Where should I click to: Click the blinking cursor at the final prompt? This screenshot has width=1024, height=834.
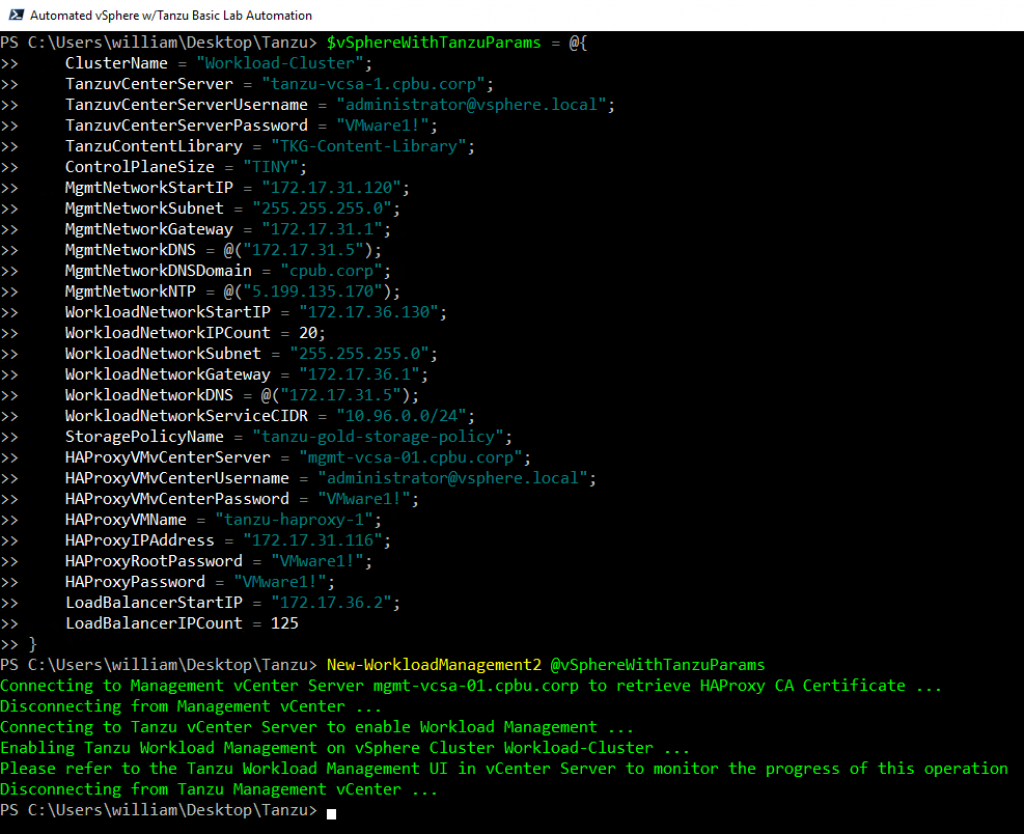click(x=331, y=814)
